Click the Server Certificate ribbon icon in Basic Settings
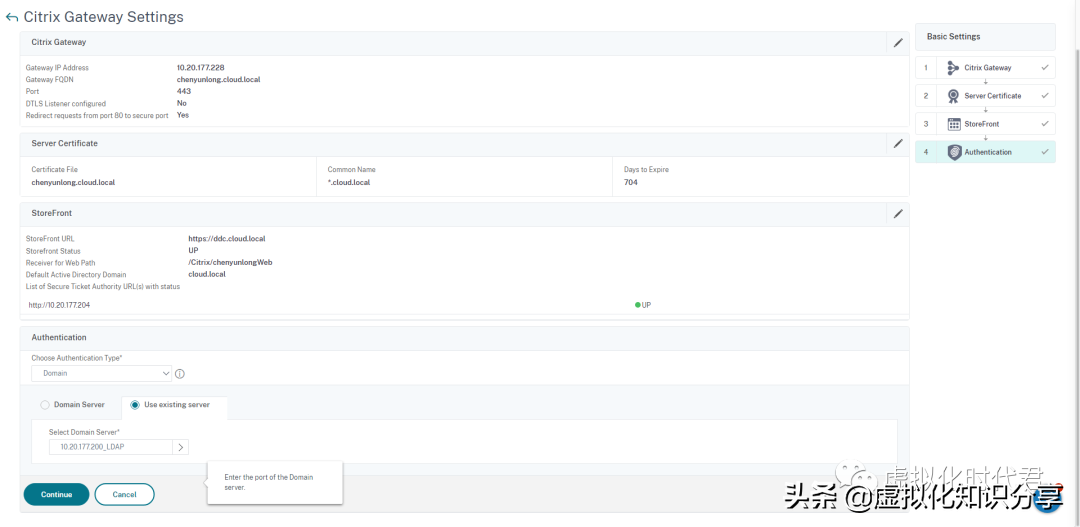 click(x=953, y=96)
